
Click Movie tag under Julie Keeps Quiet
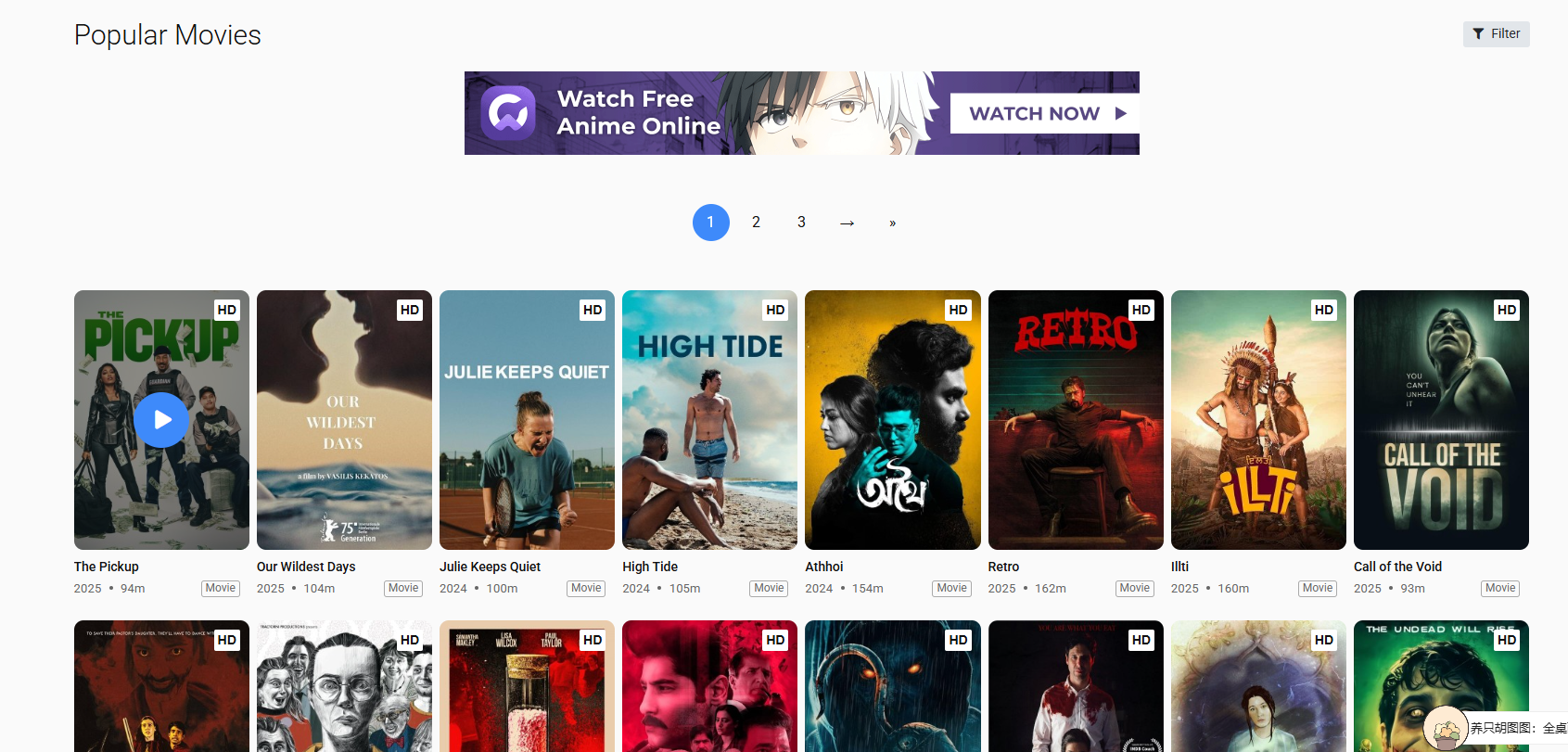click(586, 588)
